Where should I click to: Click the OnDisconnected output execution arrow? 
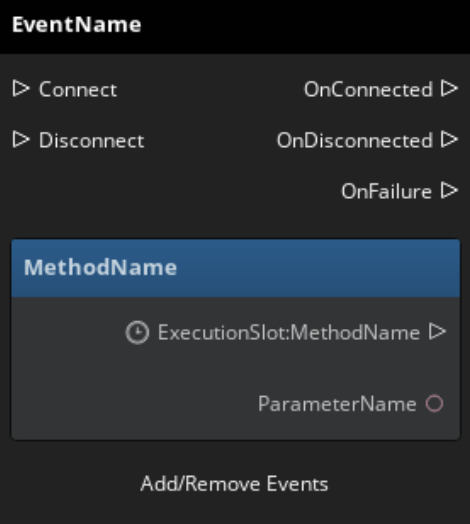[449, 139]
